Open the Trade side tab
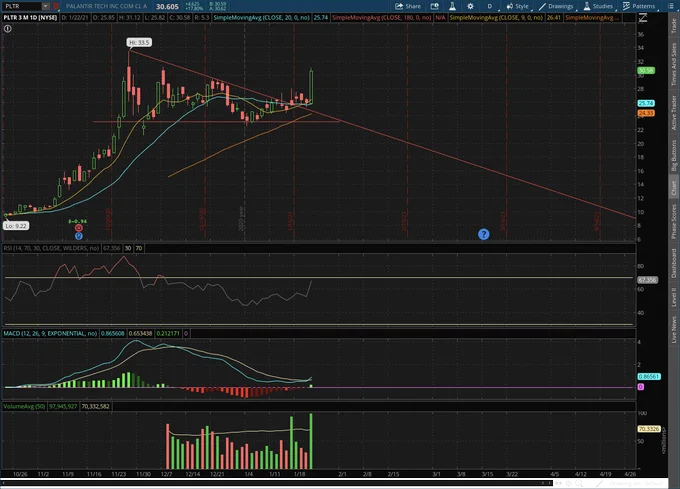Screen dimensions: 680x489 coord(673,26)
